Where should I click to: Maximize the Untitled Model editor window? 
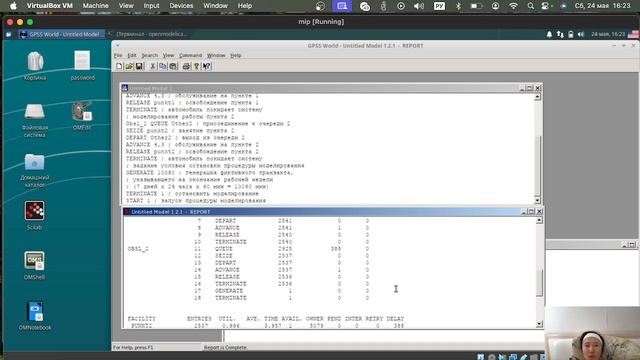[x=529, y=88]
